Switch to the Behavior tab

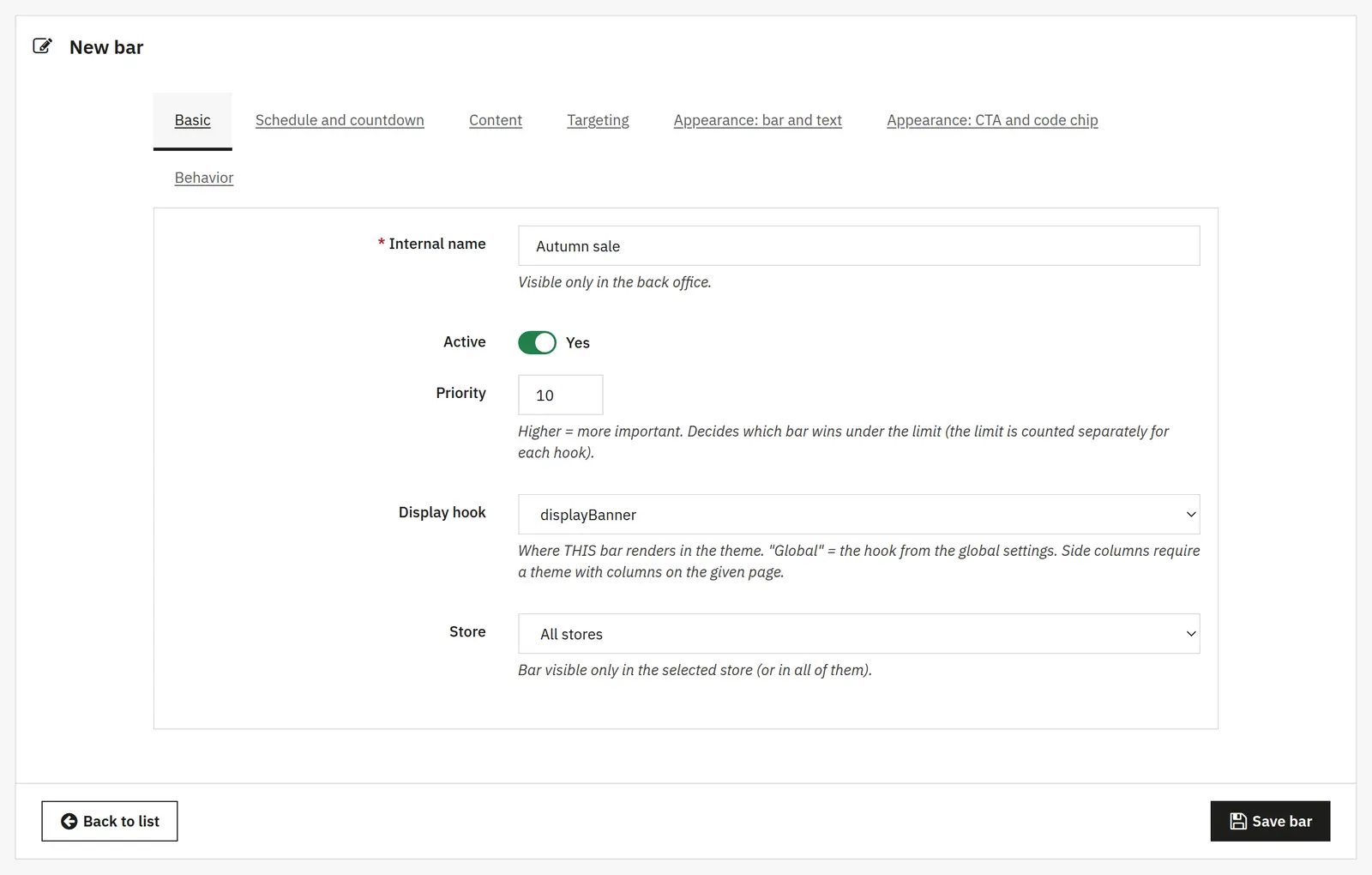(x=204, y=178)
